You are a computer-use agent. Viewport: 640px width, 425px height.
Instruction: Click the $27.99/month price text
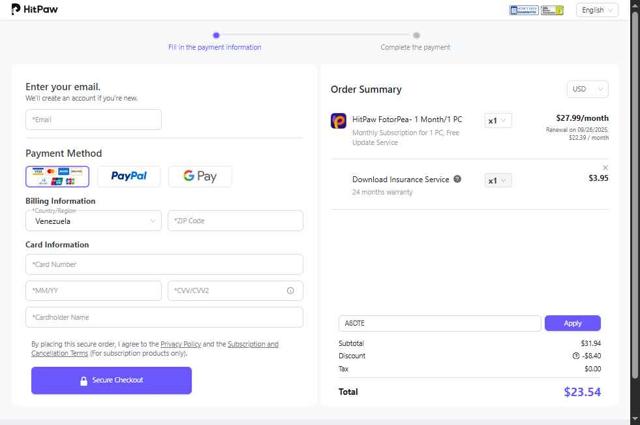tap(582, 118)
